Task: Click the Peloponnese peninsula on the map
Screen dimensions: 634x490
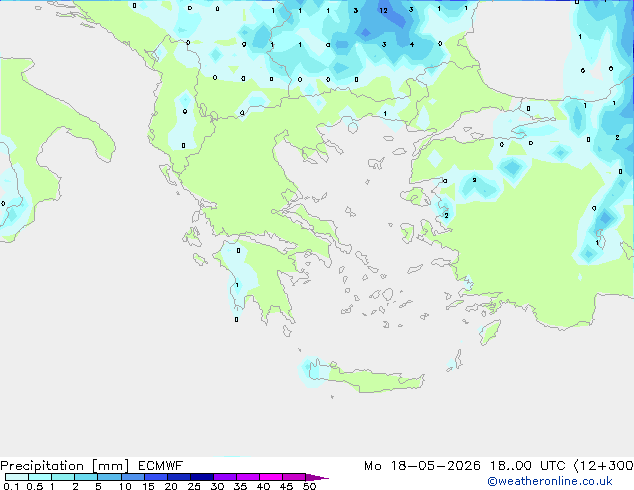Action: pyautogui.click(x=263, y=279)
